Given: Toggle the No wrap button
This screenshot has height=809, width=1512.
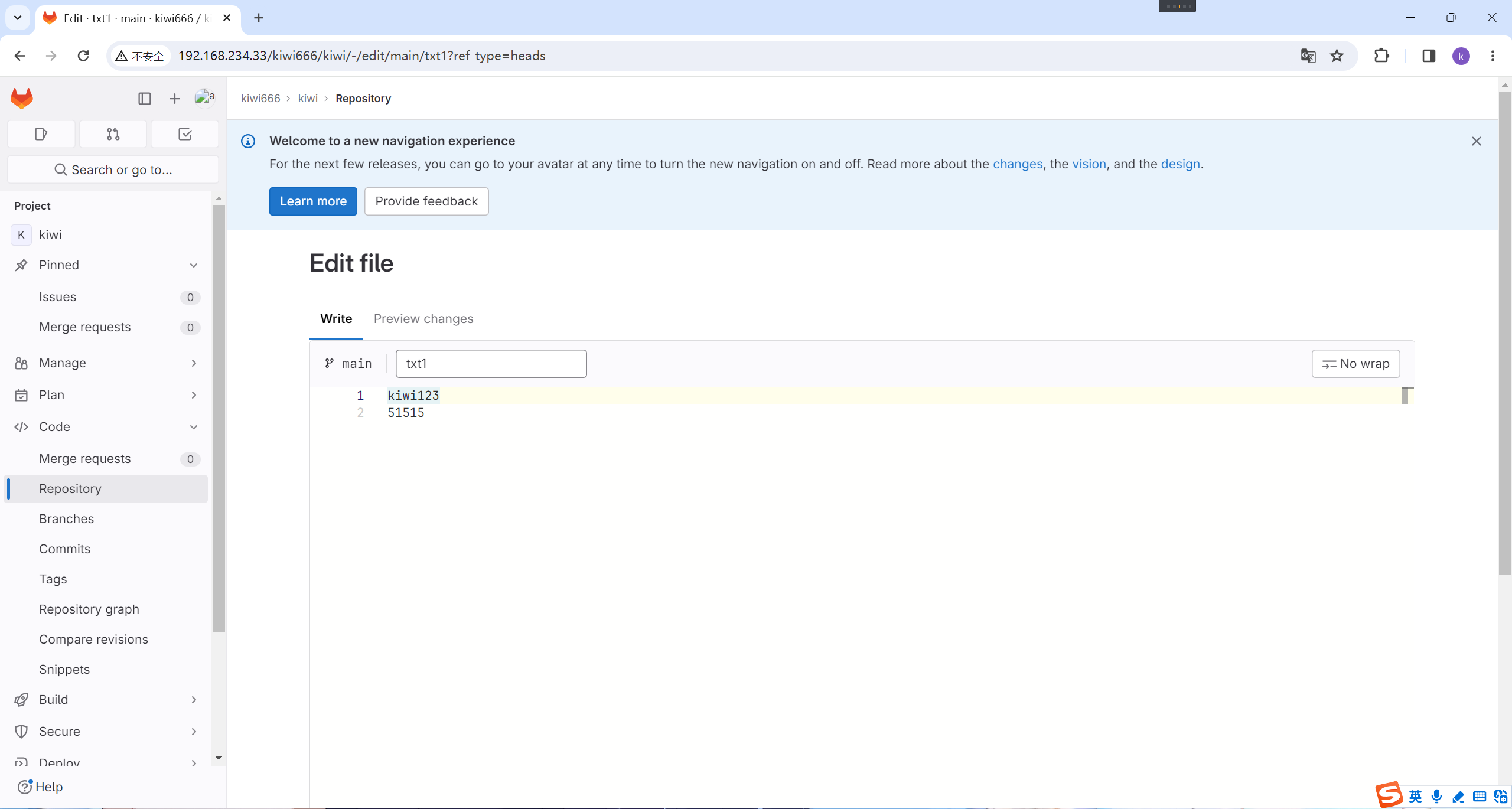Looking at the screenshot, I should tap(1355, 364).
